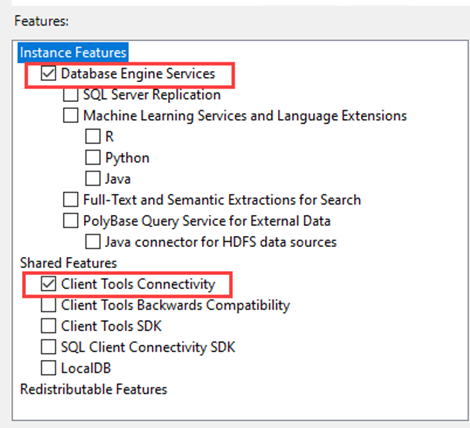The height and width of the screenshot is (428, 470).
Task: Uncheck Client Tools Connectivity
Action: tap(48, 284)
